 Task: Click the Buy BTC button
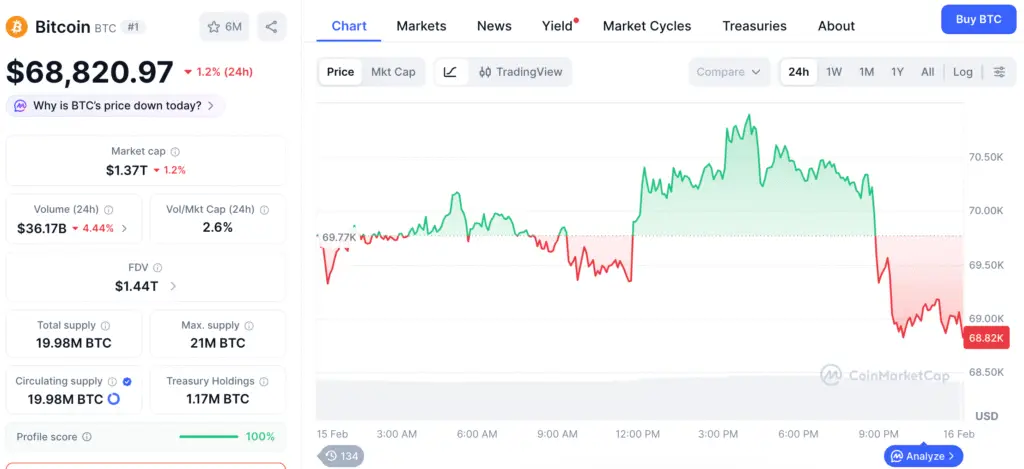[978, 19]
